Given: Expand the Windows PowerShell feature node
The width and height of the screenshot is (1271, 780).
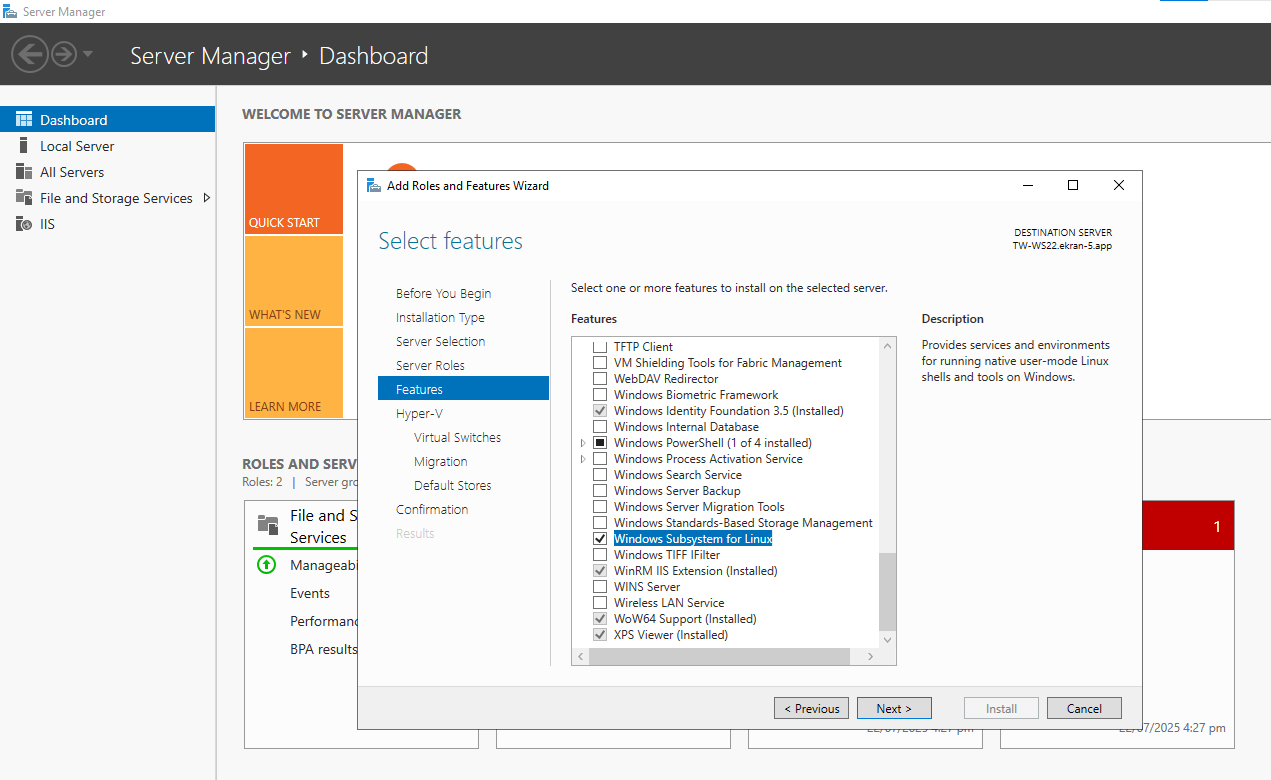Looking at the screenshot, I should [x=583, y=443].
